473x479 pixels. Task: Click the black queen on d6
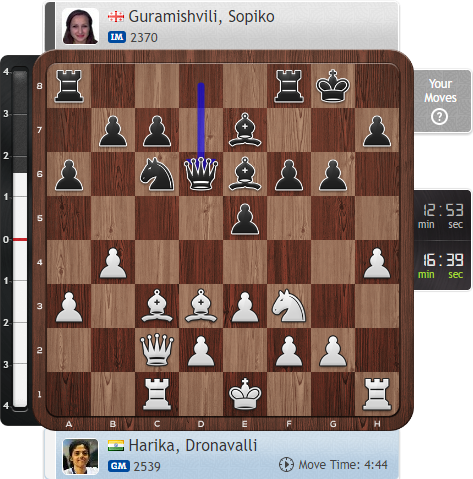[x=201, y=174]
